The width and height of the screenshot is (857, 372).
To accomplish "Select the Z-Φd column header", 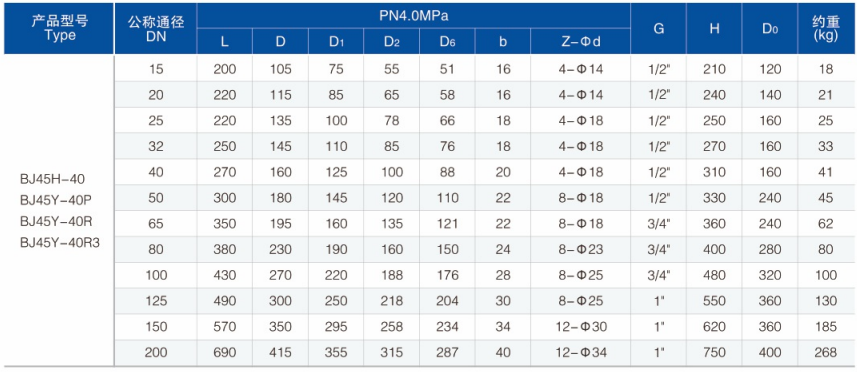I will (580, 42).
